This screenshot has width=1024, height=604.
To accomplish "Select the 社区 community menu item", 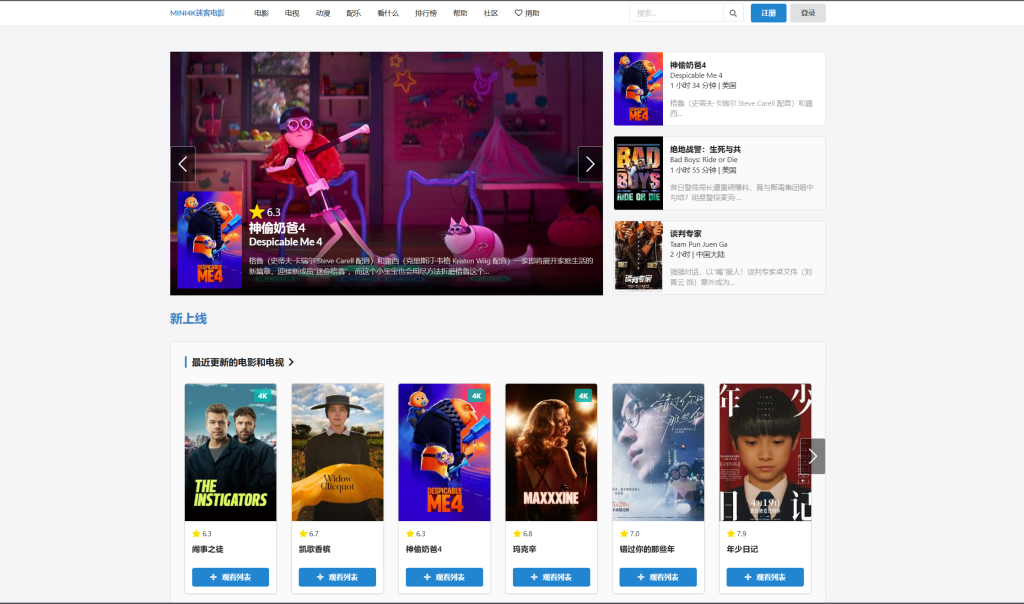I will pos(491,13).
